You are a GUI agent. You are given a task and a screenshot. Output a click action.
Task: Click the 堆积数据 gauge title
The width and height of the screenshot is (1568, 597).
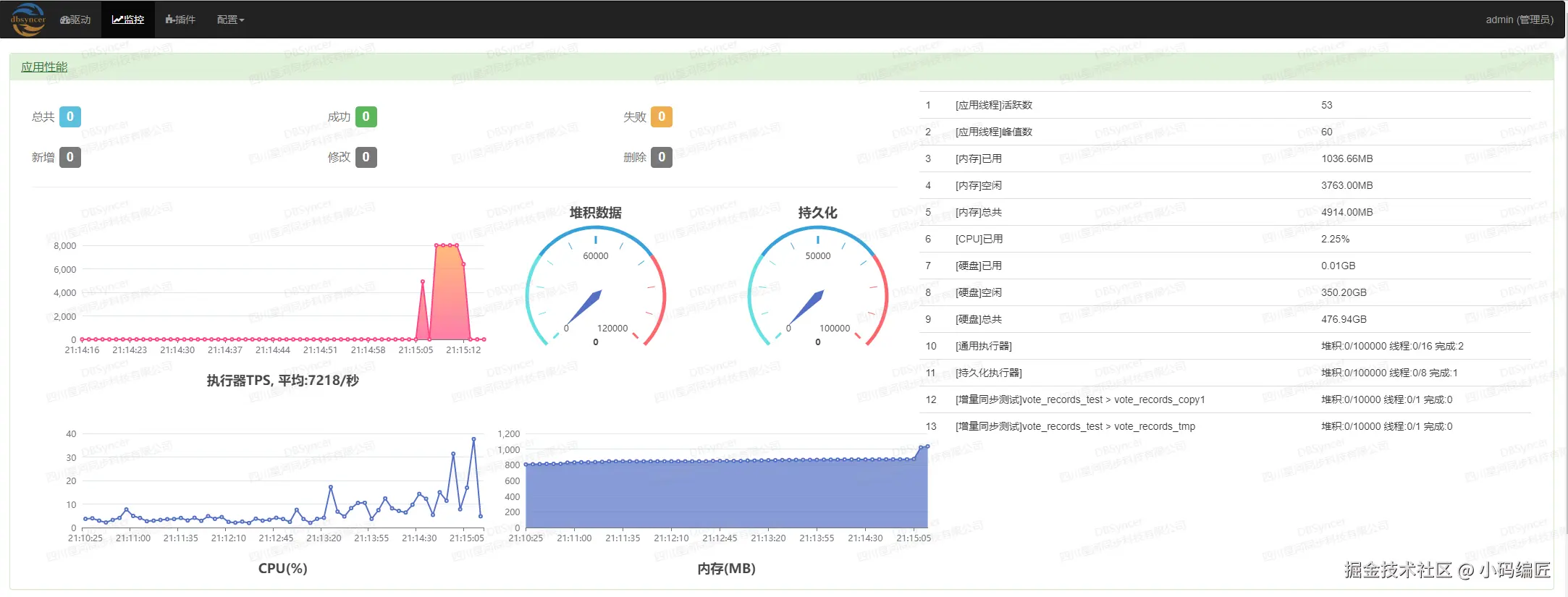tap(596, 213)
